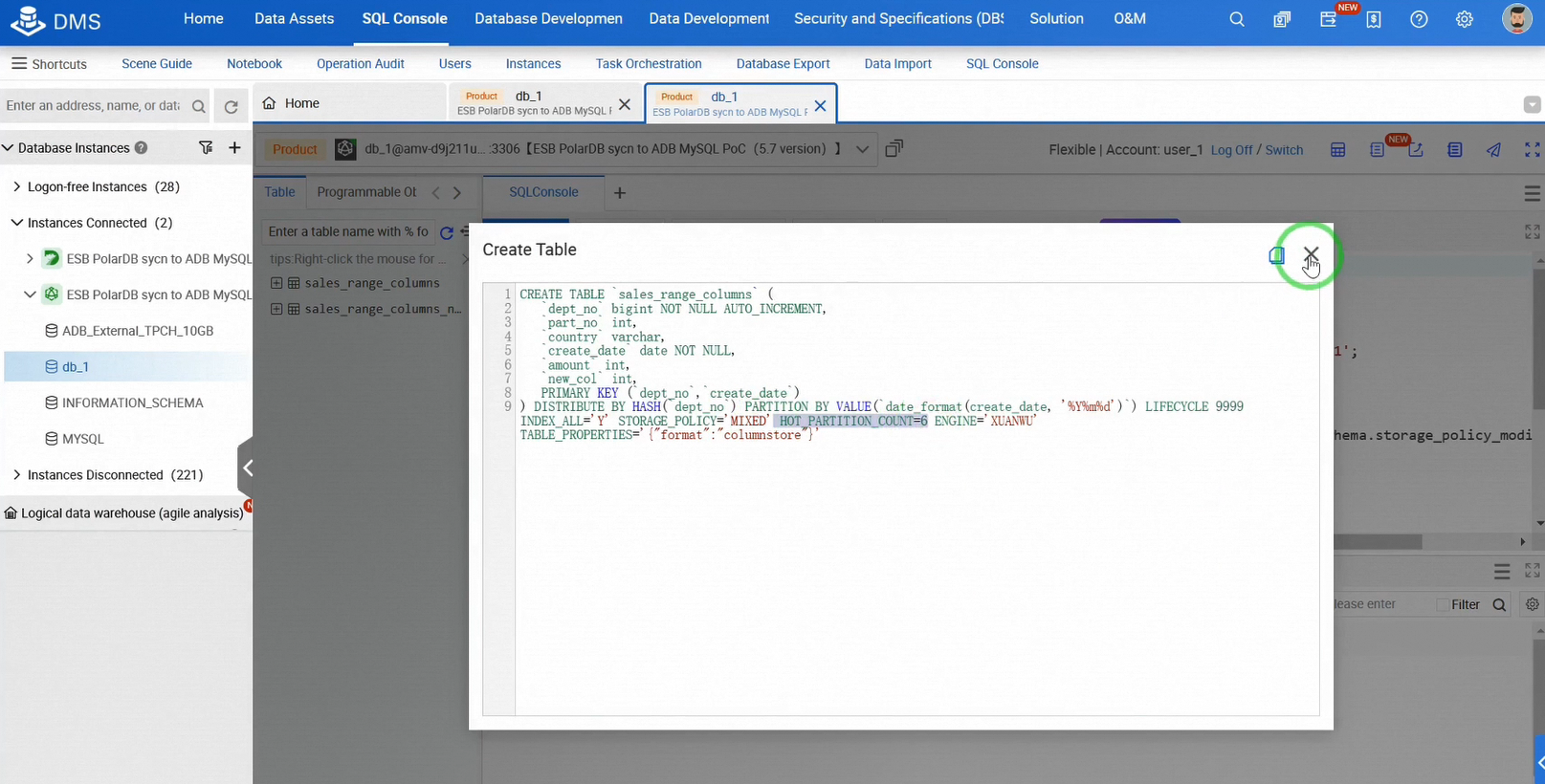Expand Instances Disconnected (221)
The width and height of the screenshot is (1545, 784).
pos(16,474)
